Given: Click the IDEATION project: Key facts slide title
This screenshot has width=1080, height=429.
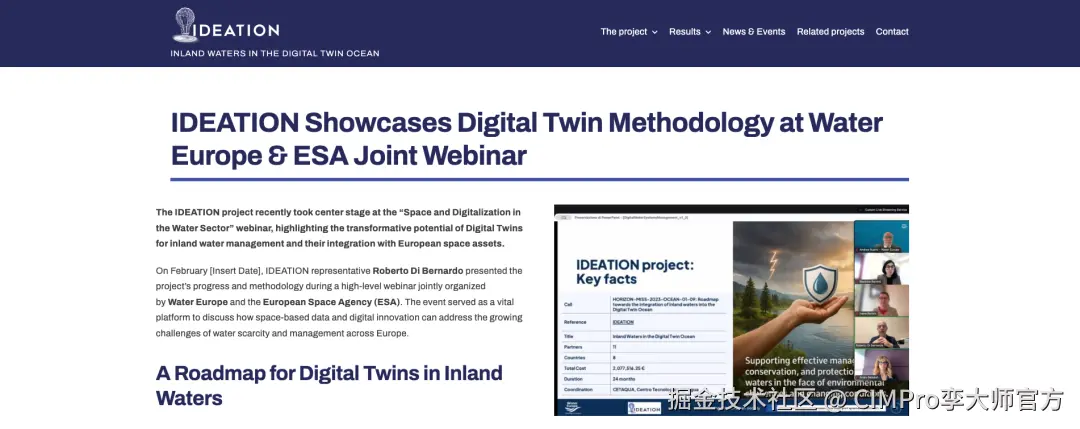Looking at the screenshot, I should click(x=634, y=271).
